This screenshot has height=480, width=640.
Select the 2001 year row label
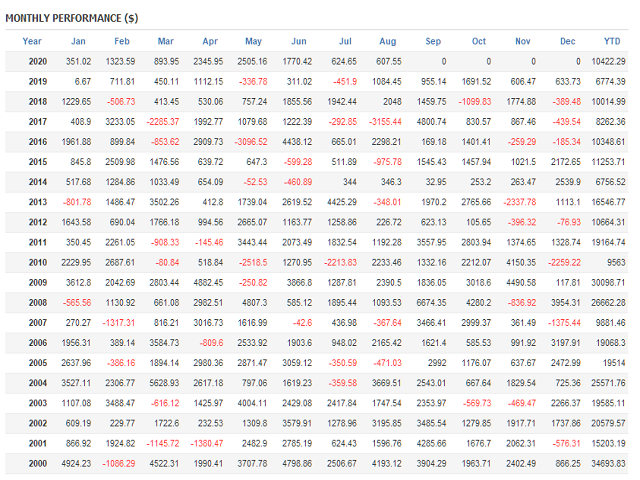(x=38, y=443)
